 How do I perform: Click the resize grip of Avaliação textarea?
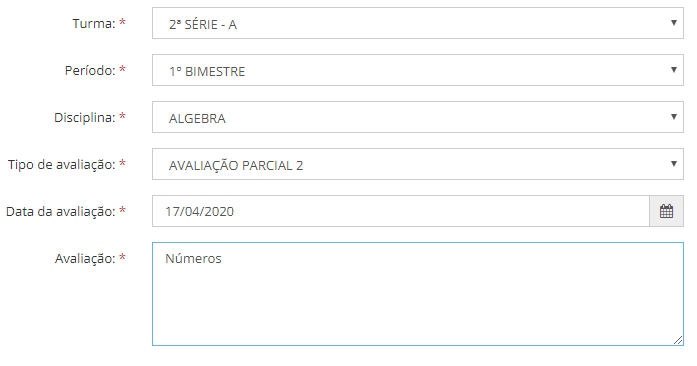[678, 340]
